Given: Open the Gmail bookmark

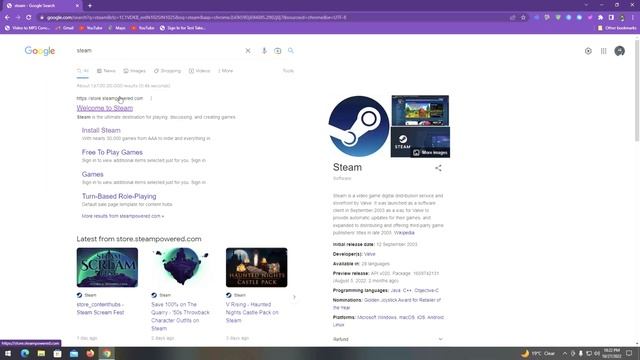Looking at the screenshot, I should 64,28.
